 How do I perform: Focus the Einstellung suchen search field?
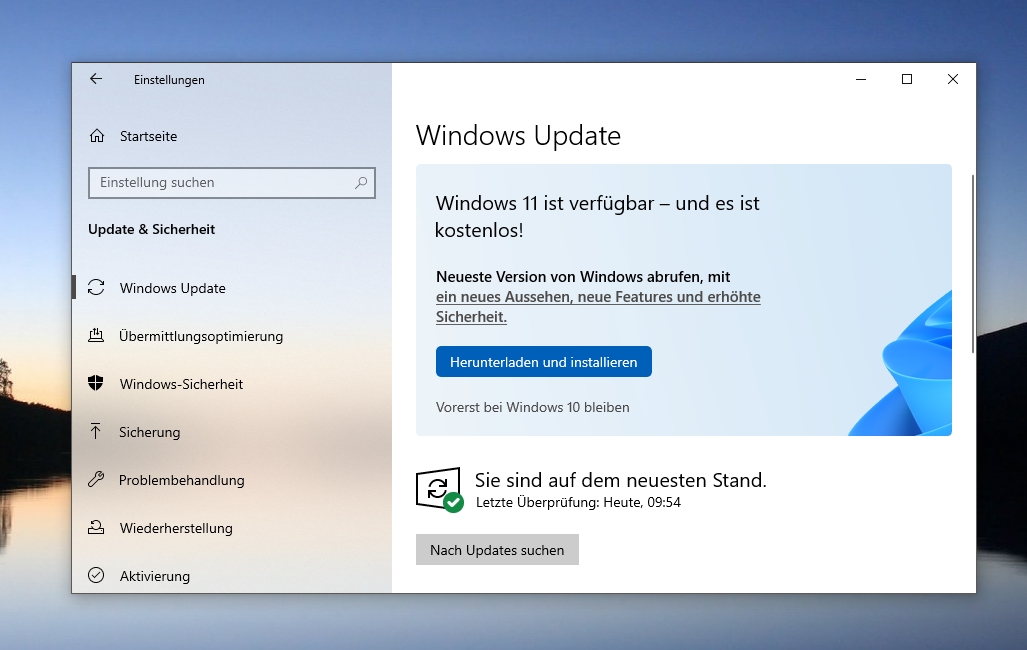pyautogui.click(x=232, y=183)
